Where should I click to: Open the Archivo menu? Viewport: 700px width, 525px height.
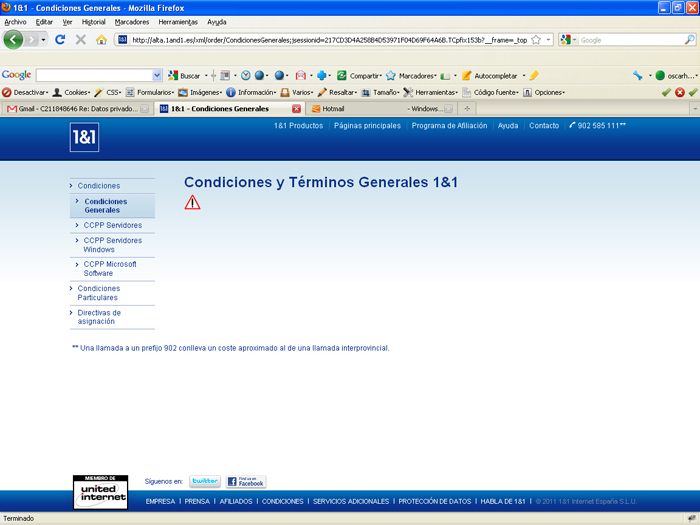[x=15, y=22]
